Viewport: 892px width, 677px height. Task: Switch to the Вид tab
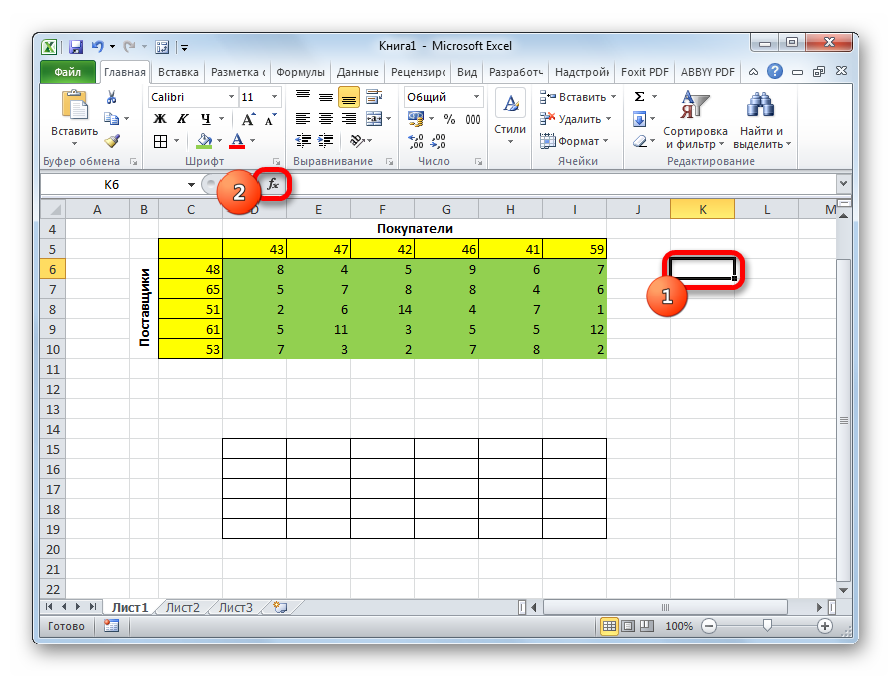[x=467, y=72]
